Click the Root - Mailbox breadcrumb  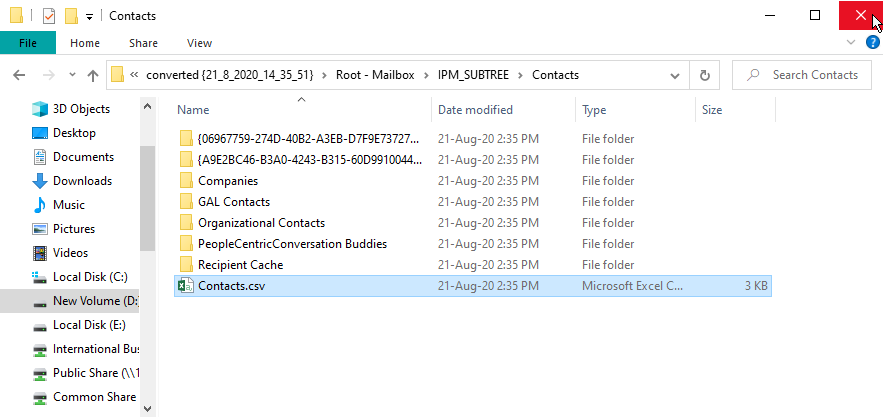click(375, 75)
